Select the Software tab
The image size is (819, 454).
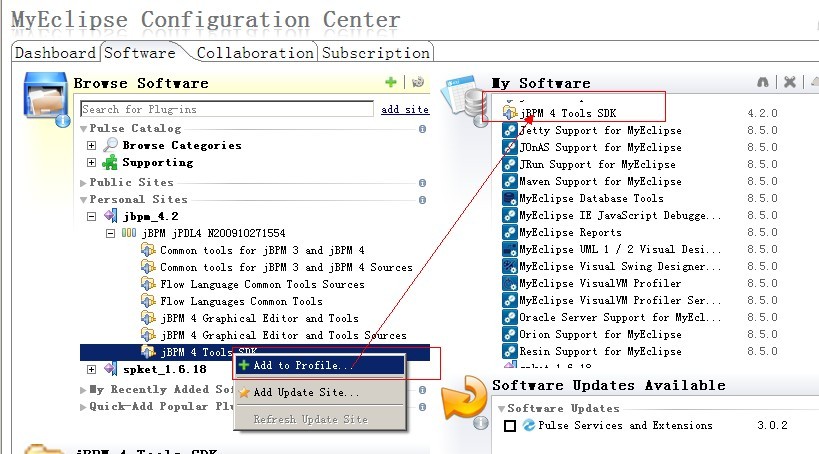[140, 53]
